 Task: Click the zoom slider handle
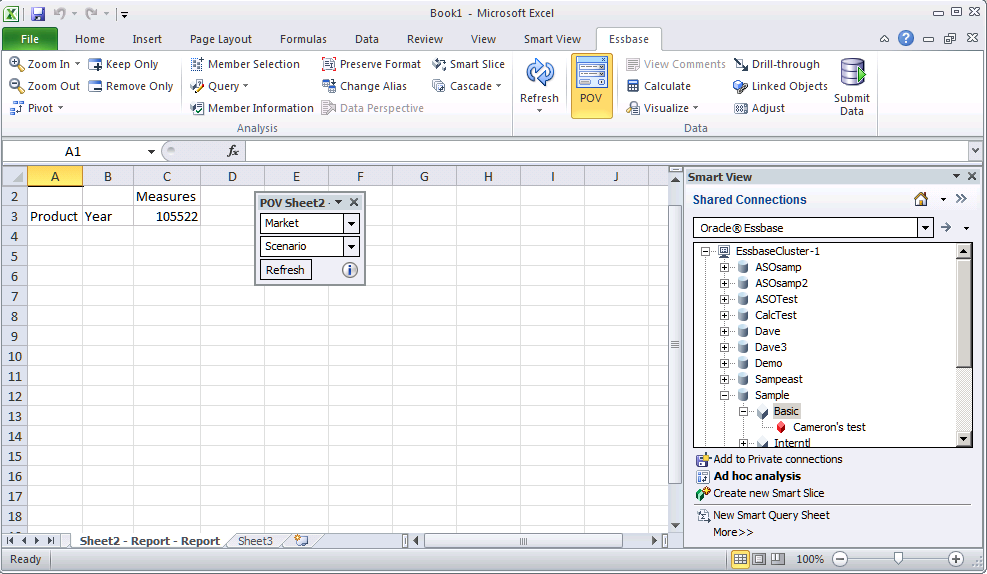click(x=898, y=559)
